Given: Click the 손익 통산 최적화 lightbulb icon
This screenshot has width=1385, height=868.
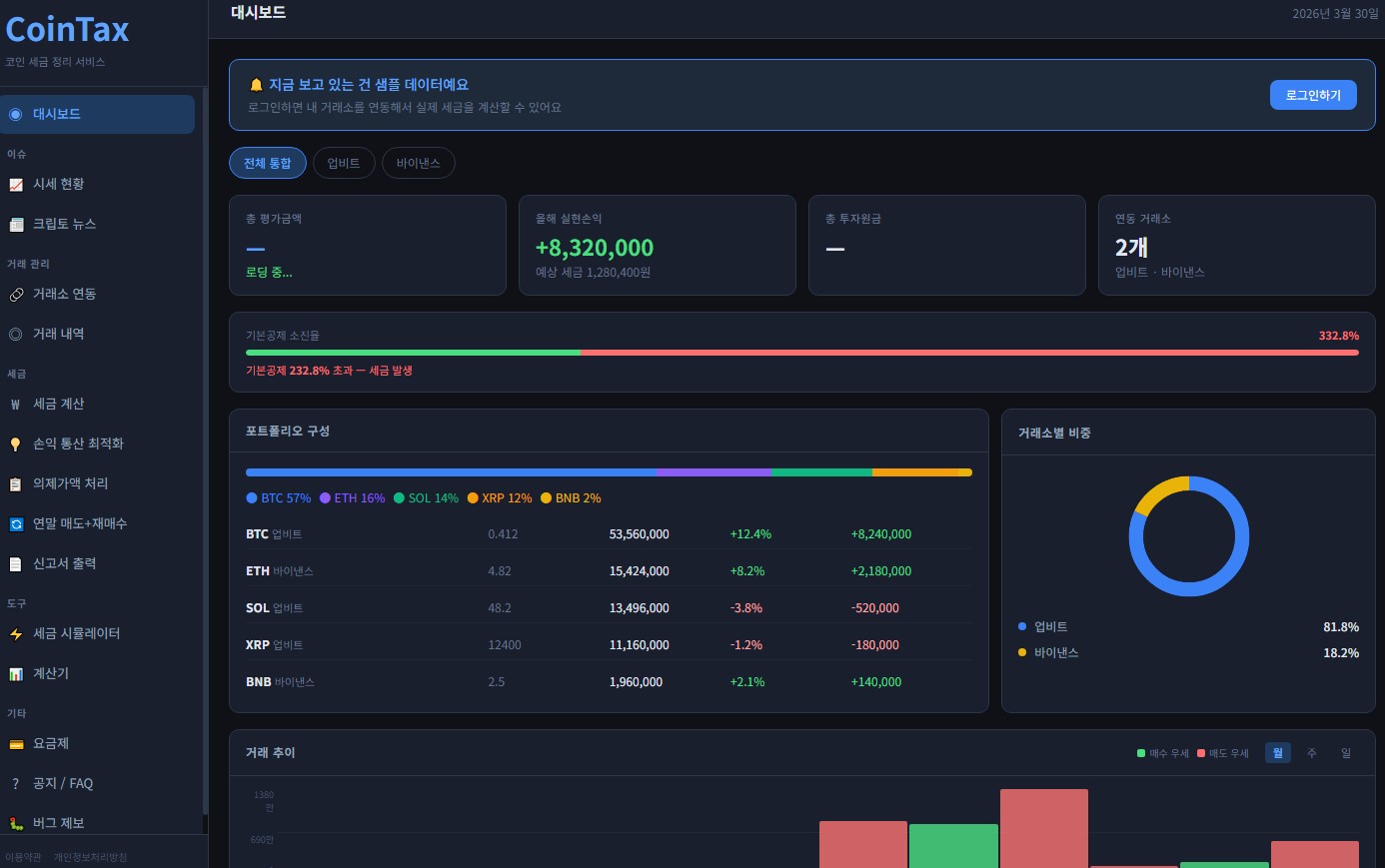Looking at the screenshot, I should pyautogui.click(x=15, y=443).
